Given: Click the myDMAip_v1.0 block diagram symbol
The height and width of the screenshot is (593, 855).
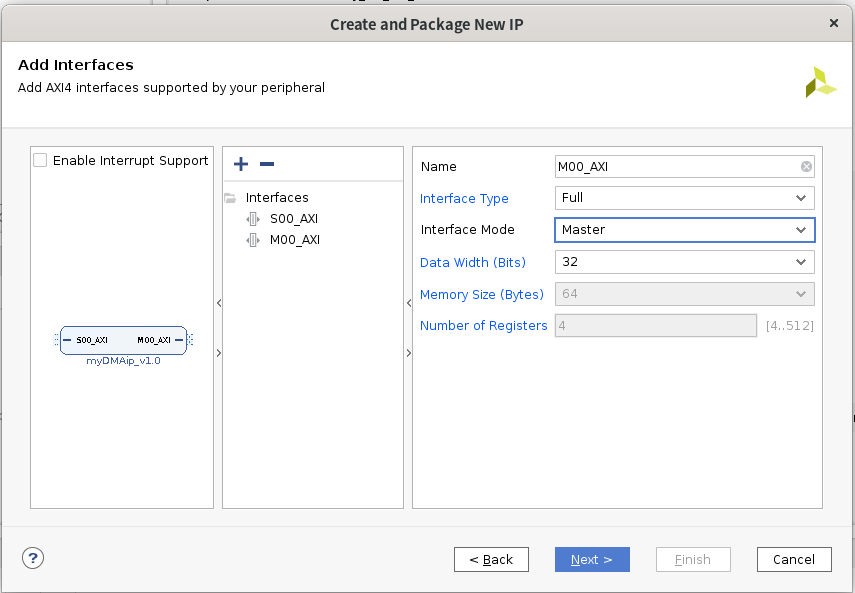Looking at the screenshot, I should point(123,341).
